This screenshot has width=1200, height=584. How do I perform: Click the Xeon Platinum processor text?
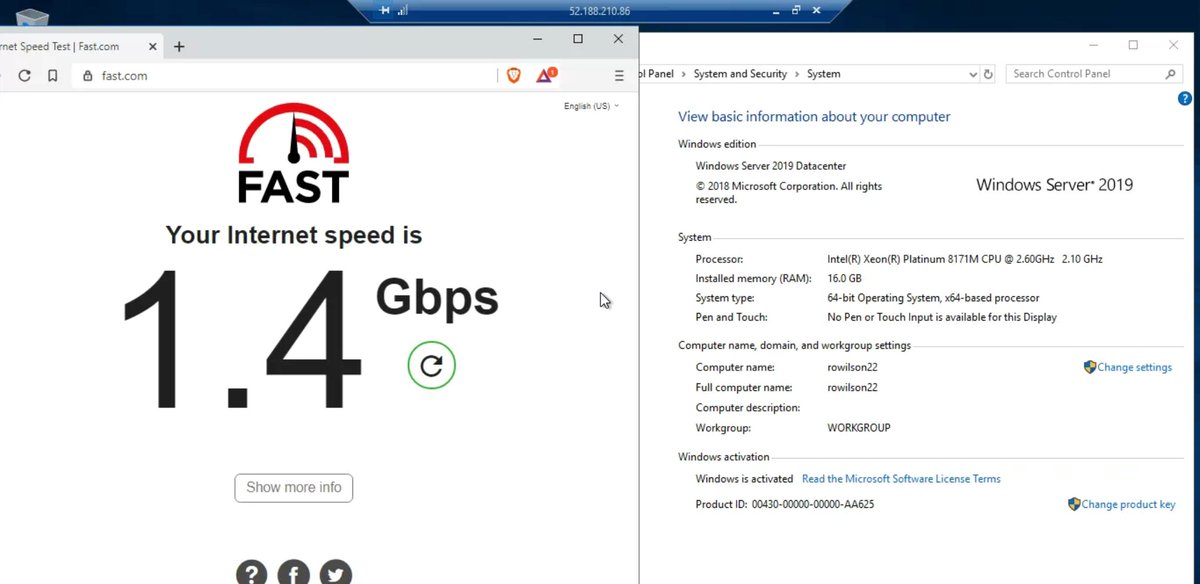coord(965,259)
